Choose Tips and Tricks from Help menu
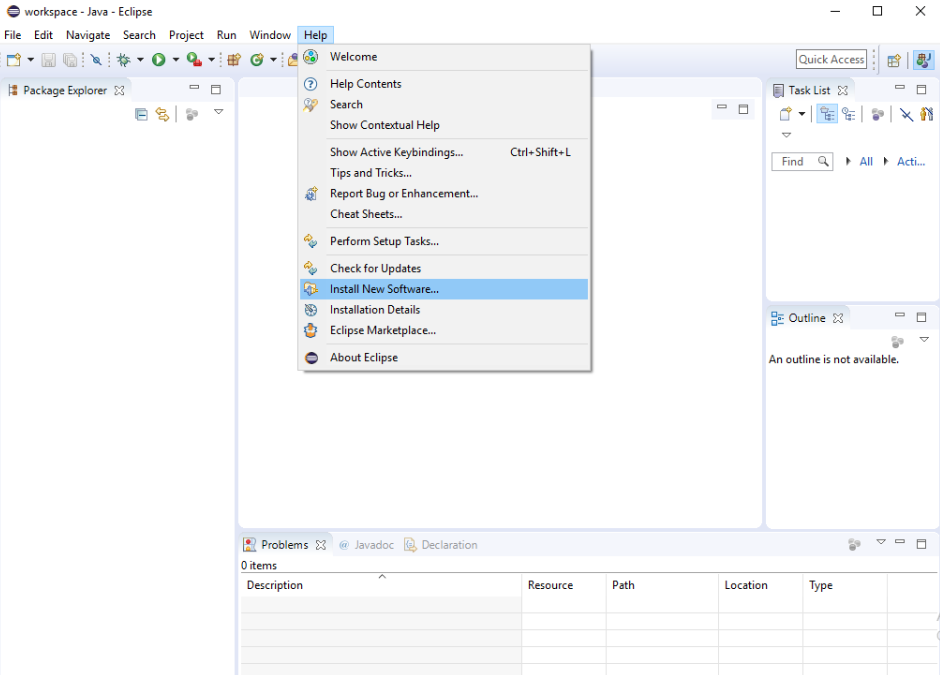 tap(444, 173)
